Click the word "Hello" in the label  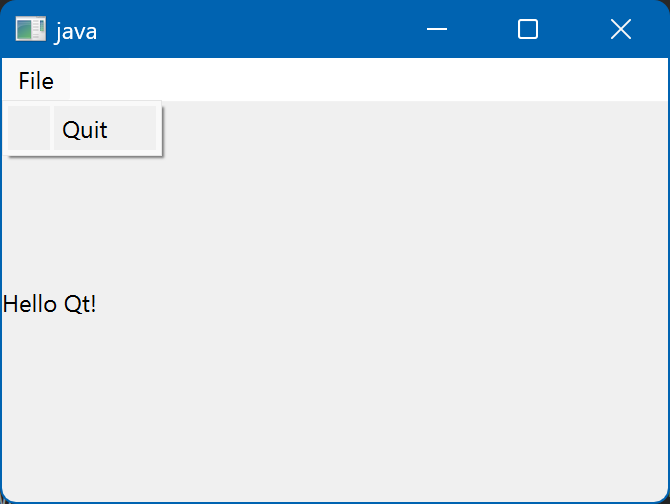(x=30, y=304)
